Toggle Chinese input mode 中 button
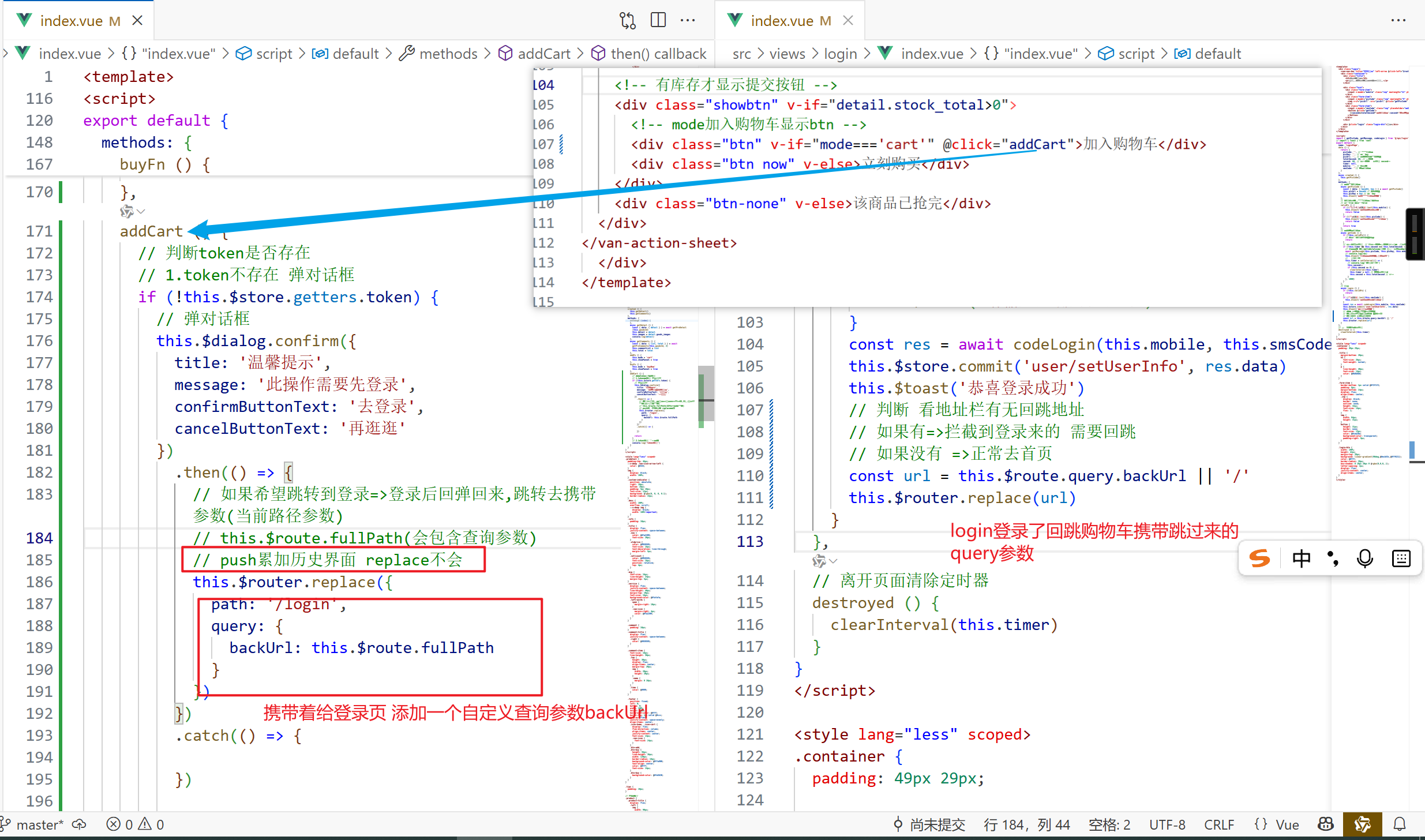 click(x=1301, y=558)
